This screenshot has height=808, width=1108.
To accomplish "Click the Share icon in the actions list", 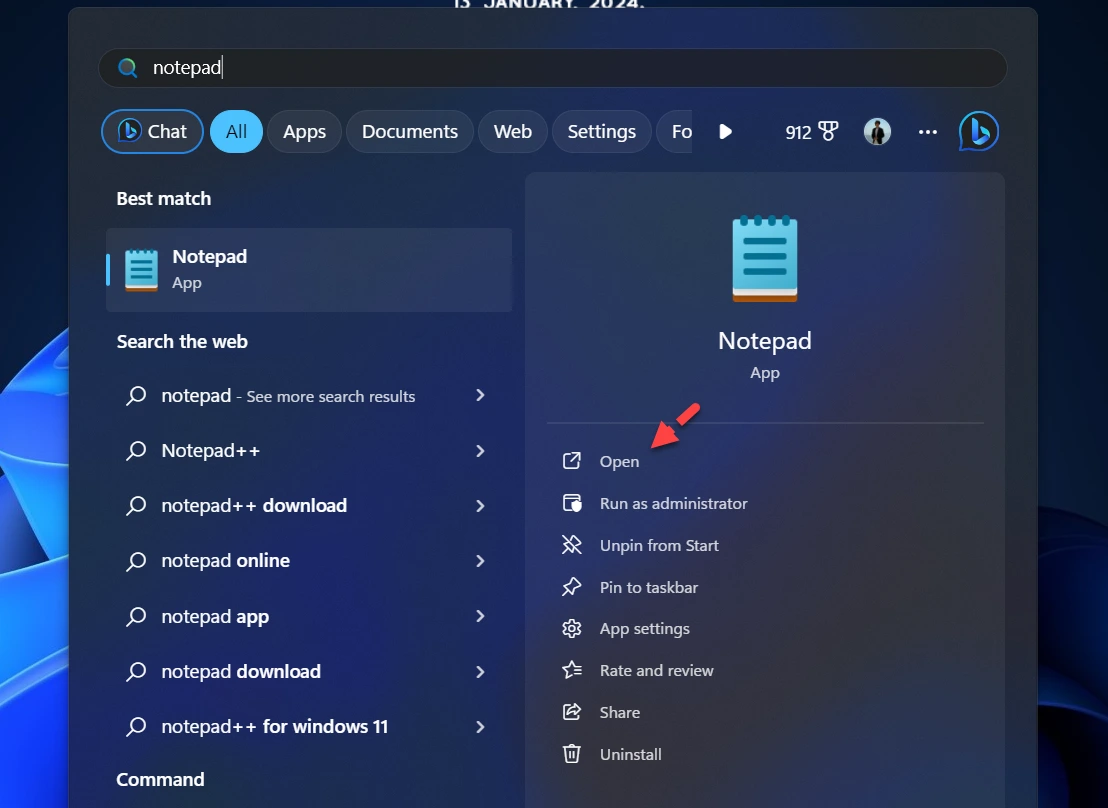I will click(572, 712).
